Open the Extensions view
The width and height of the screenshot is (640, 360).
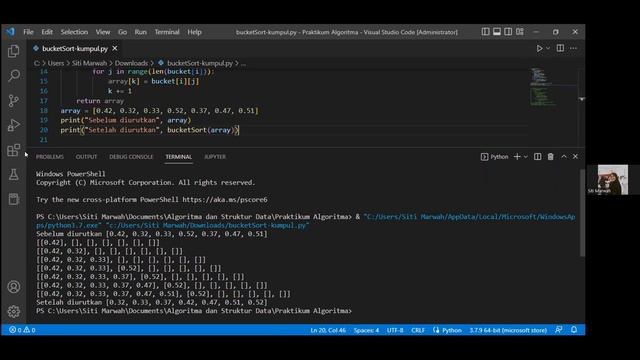13,150
